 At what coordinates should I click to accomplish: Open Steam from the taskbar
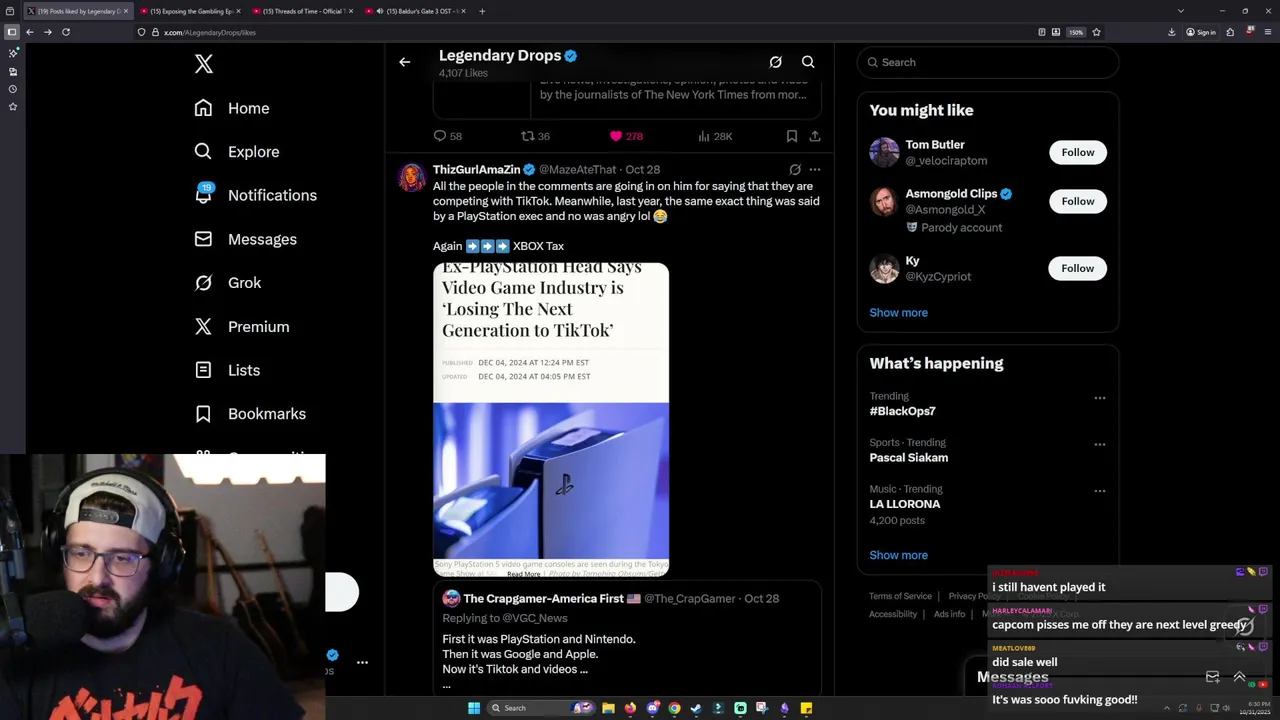[696, 708]
